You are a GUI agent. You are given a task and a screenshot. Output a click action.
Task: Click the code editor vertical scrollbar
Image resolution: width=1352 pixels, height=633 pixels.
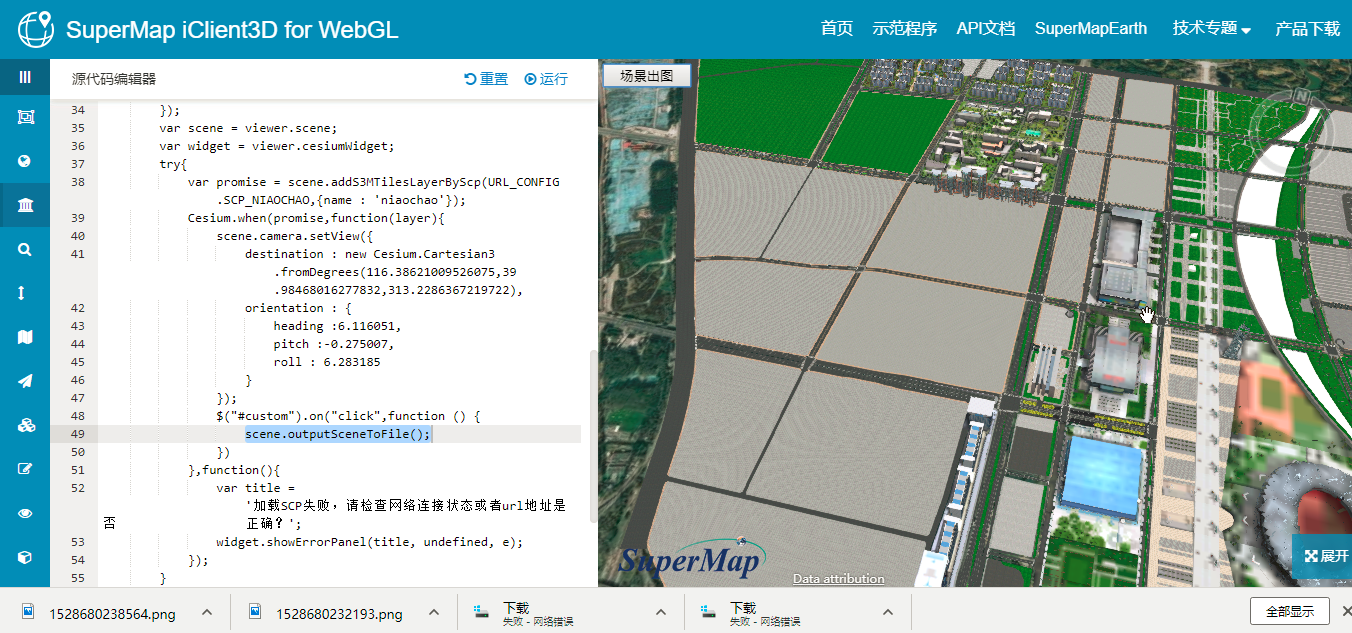[593, 435]
